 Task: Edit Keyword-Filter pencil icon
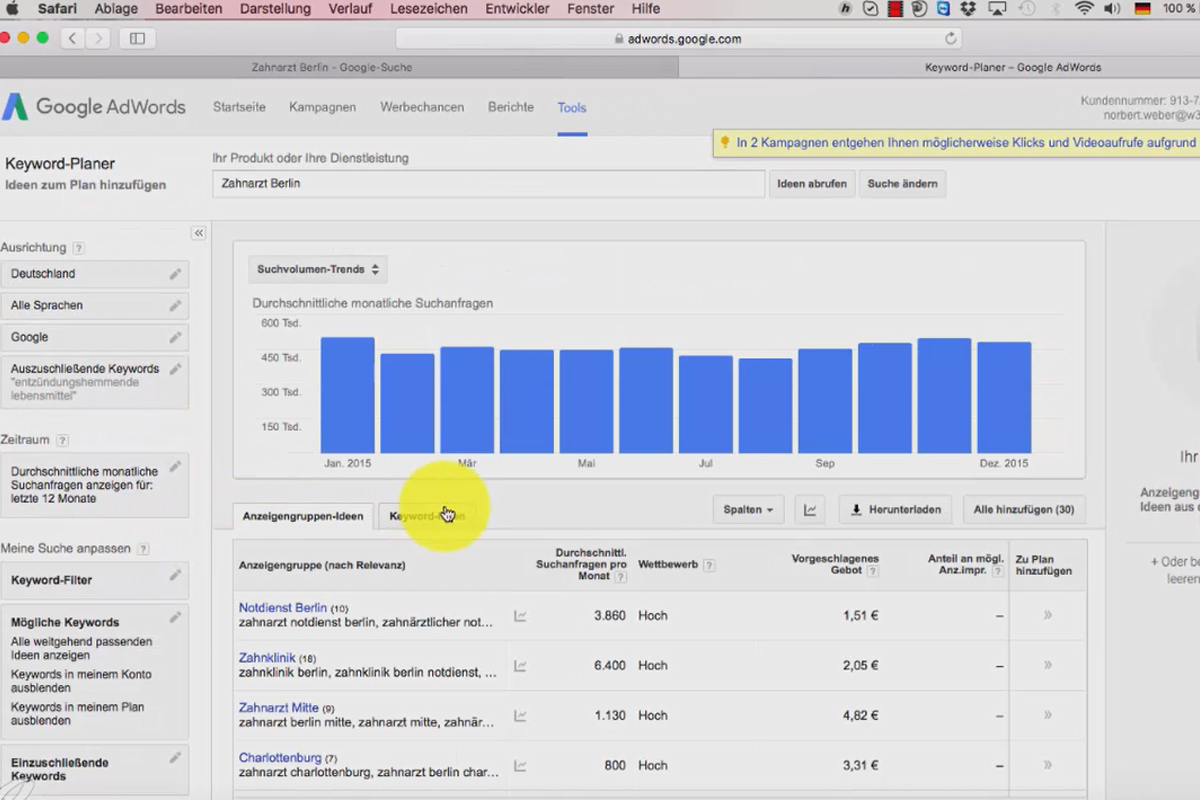coord(176,575)
